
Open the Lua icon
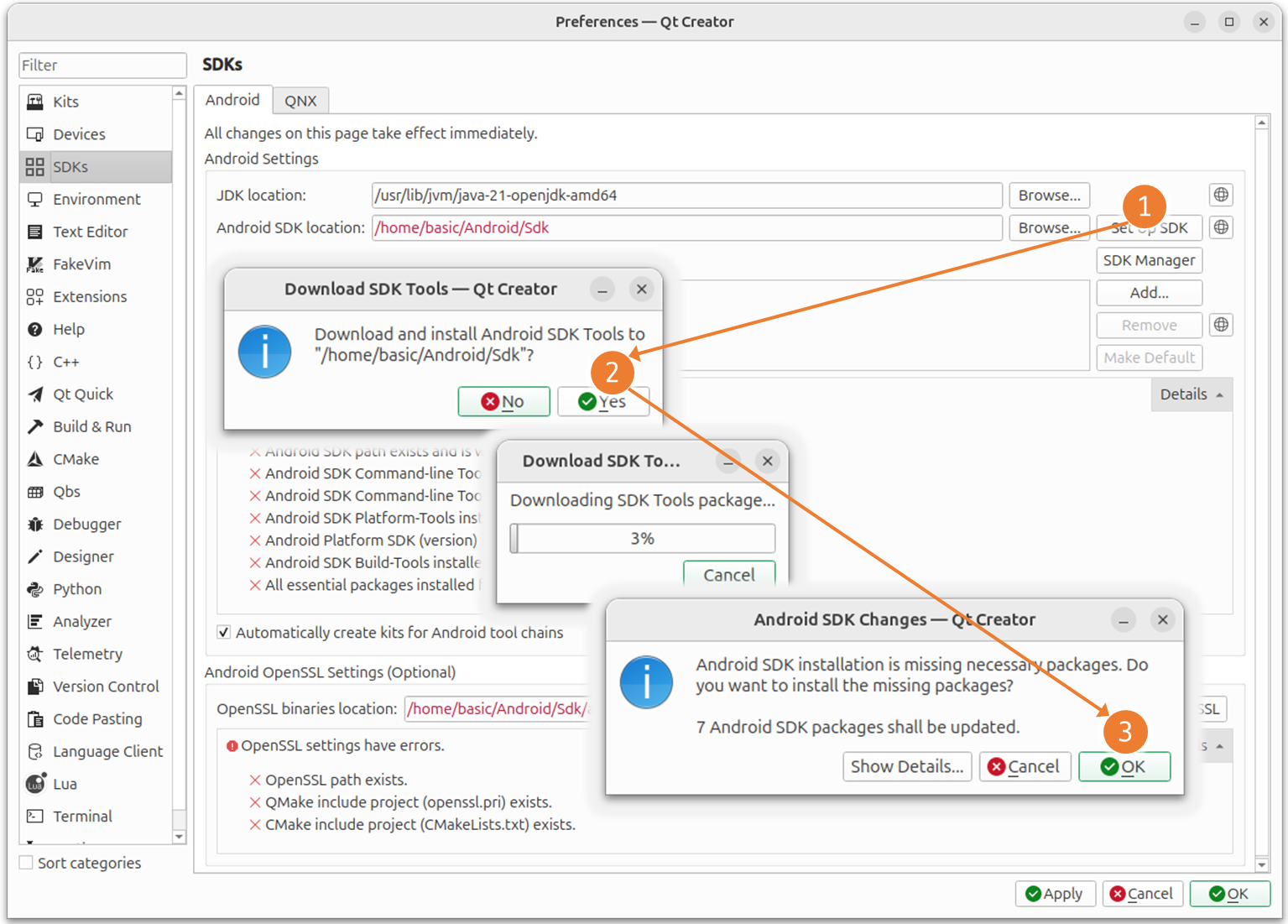34,784
